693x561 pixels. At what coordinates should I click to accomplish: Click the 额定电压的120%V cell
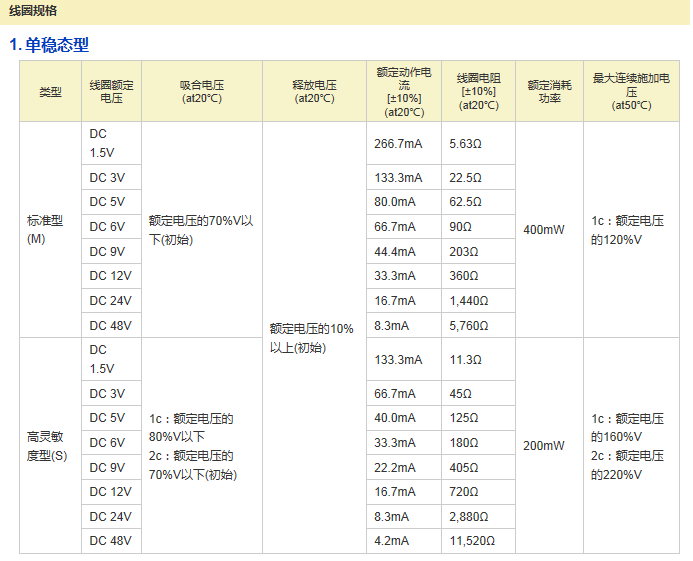pos(627,230)
